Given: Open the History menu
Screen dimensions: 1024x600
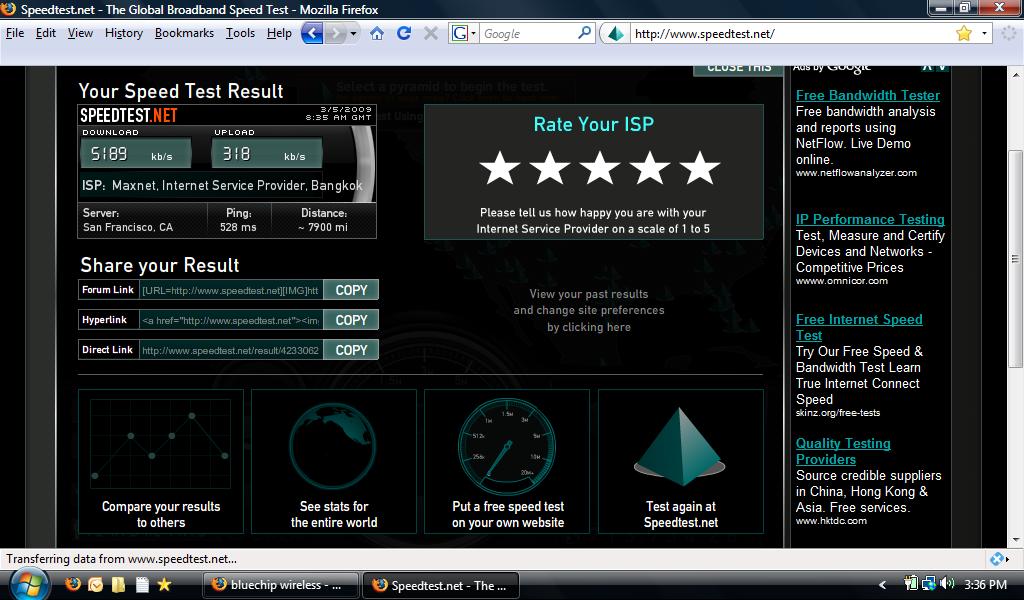Looking at the screenshot, I should (x=123, y=33).
